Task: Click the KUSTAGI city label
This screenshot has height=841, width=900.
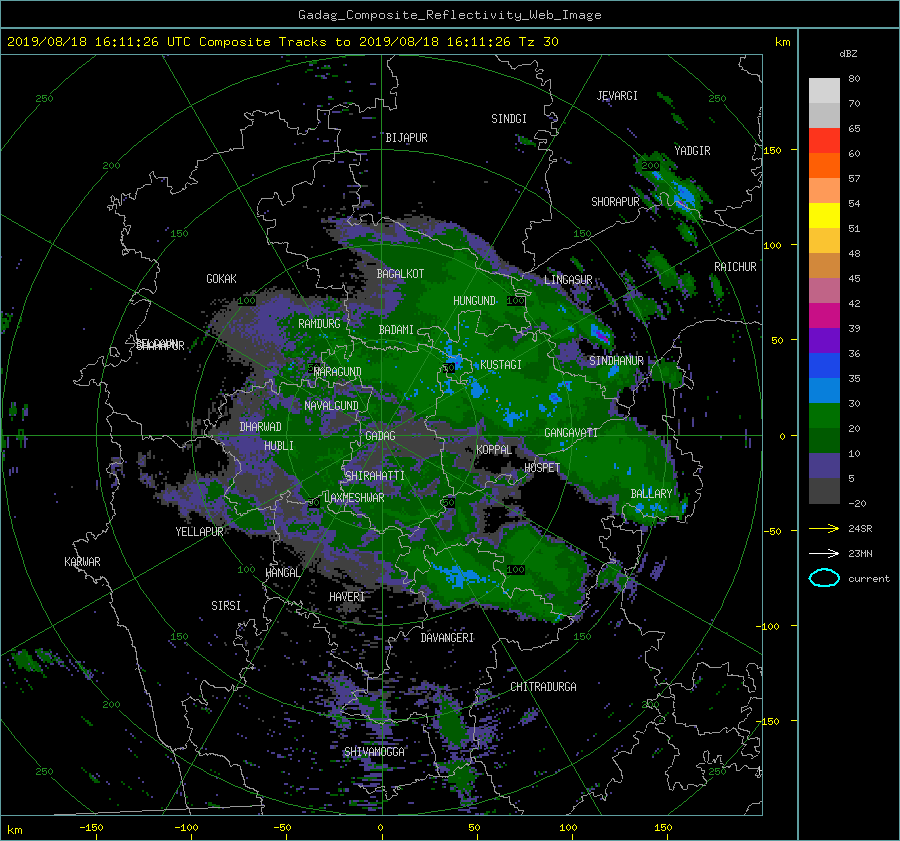Action: 501,365
